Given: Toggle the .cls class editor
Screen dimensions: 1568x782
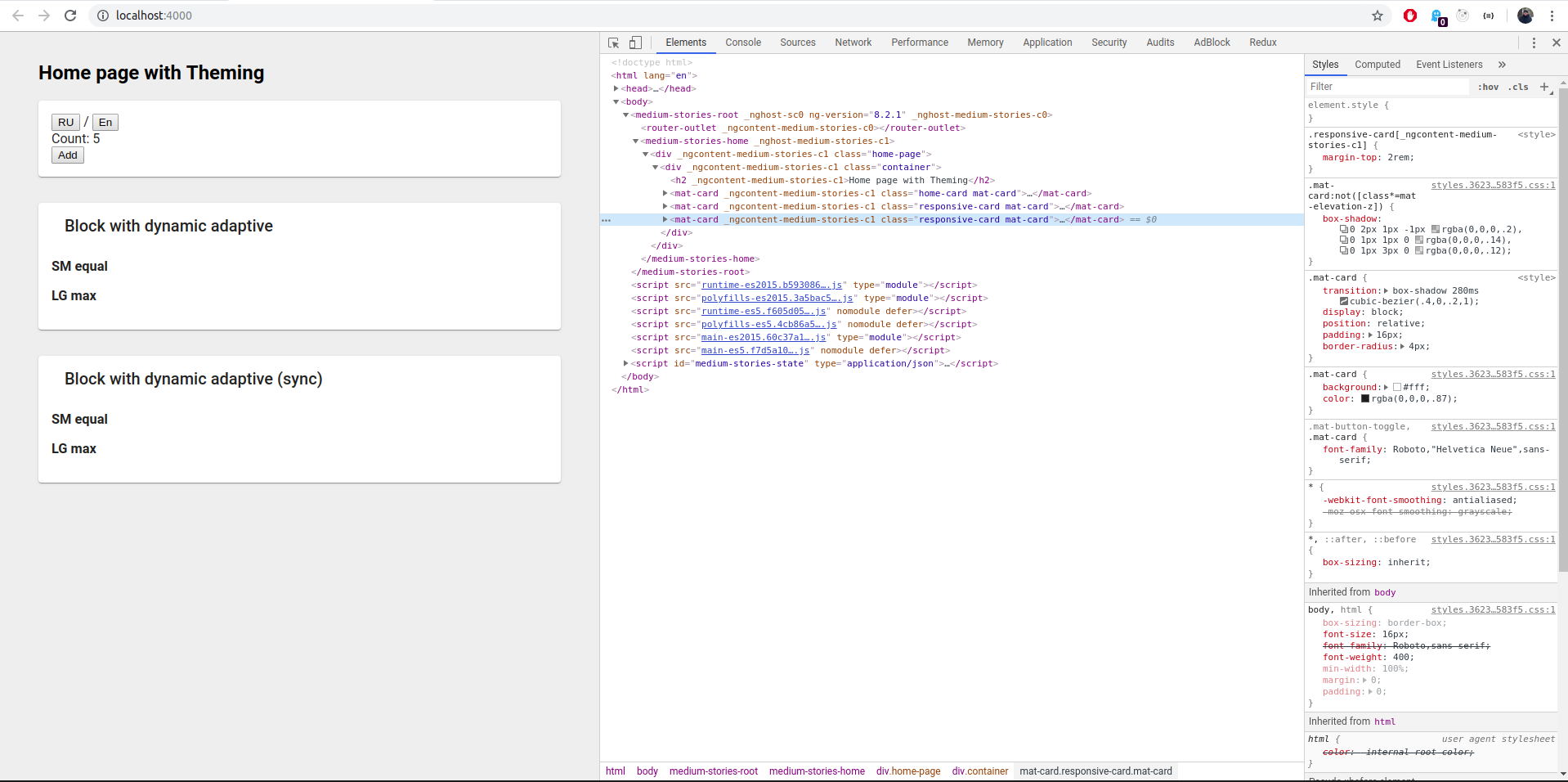Looking at the screenshot, I should (1518, 87).
